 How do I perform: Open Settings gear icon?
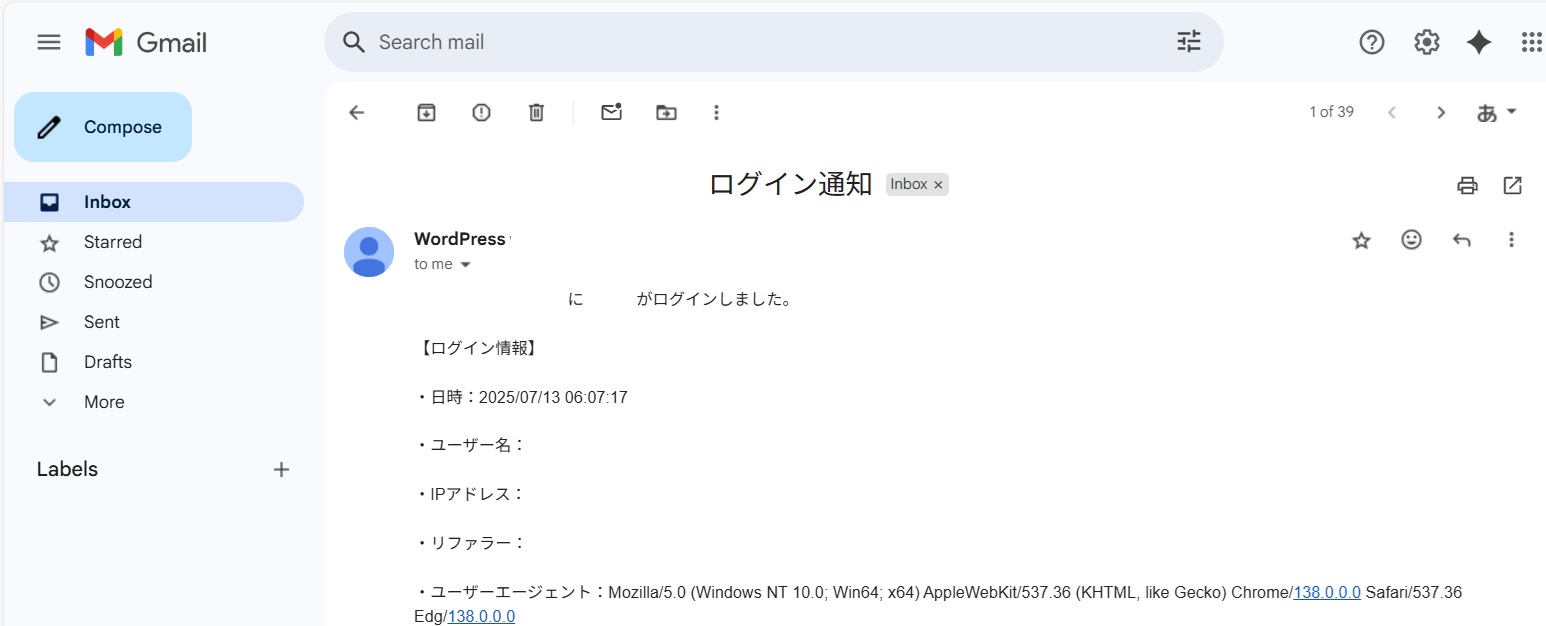coord(1426,42)
